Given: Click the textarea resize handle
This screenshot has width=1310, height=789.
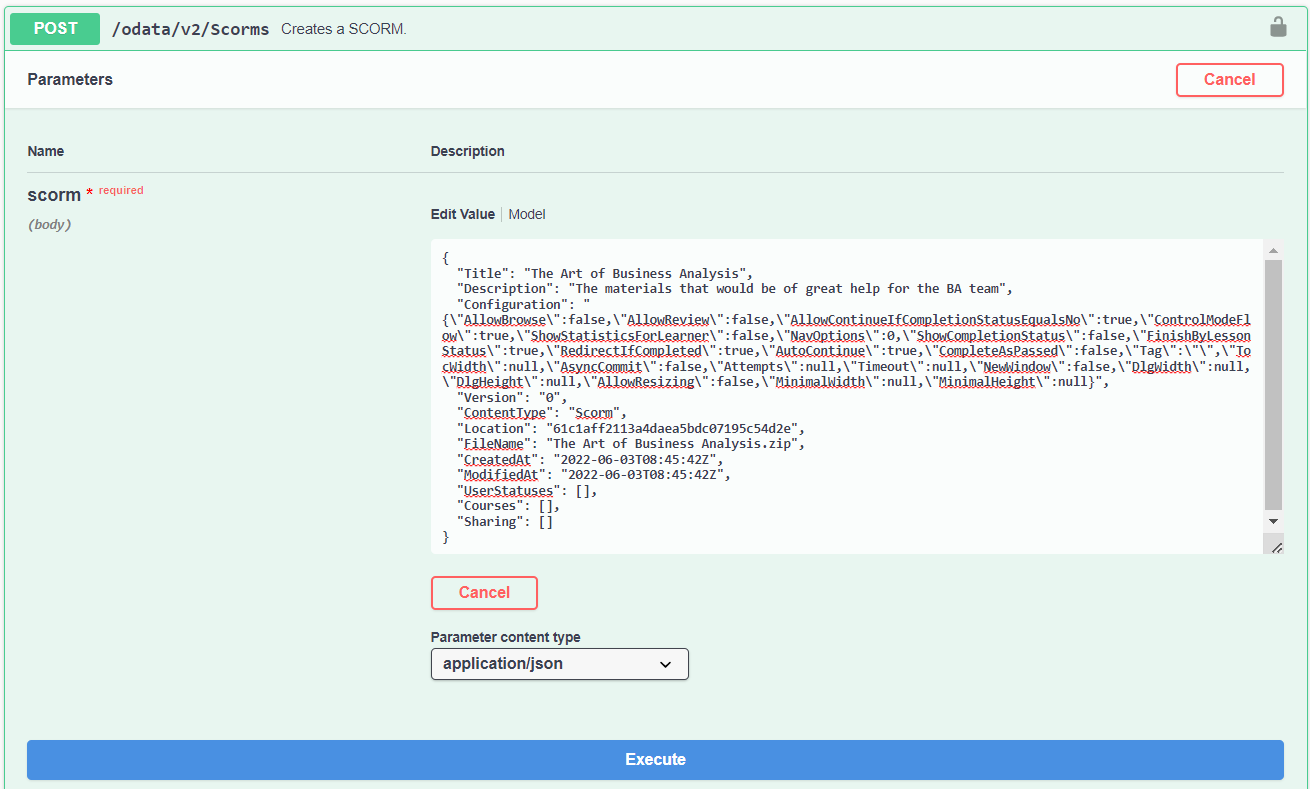Looking at the screenshot, I should click(x=1274, y=545).
